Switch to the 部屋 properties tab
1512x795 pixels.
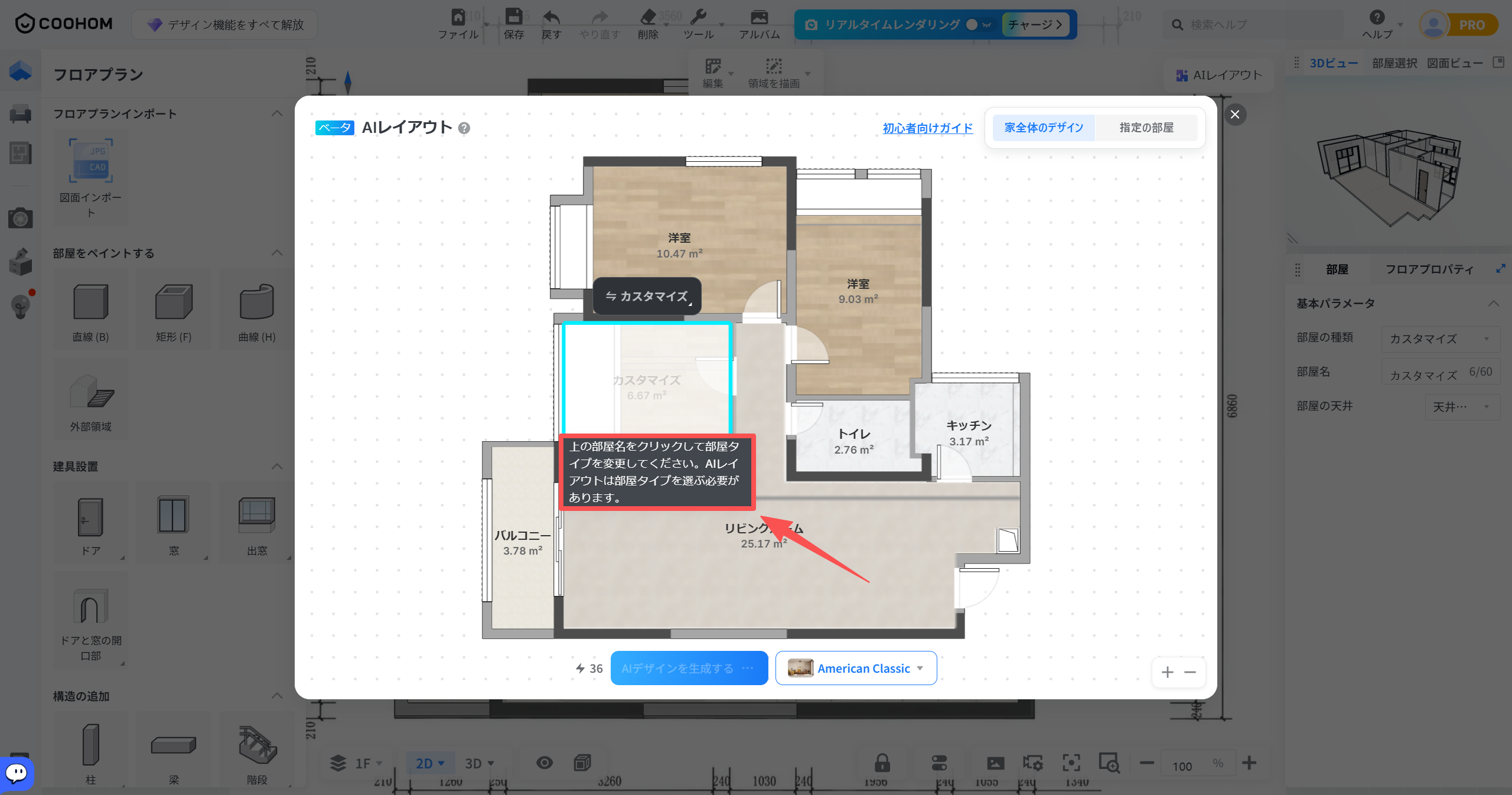(1337, 269)
